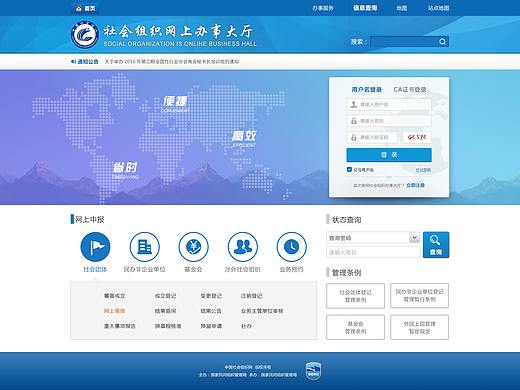Click the 成立登记 link
The width and height of the screenshot is (520, 390).
165,296
